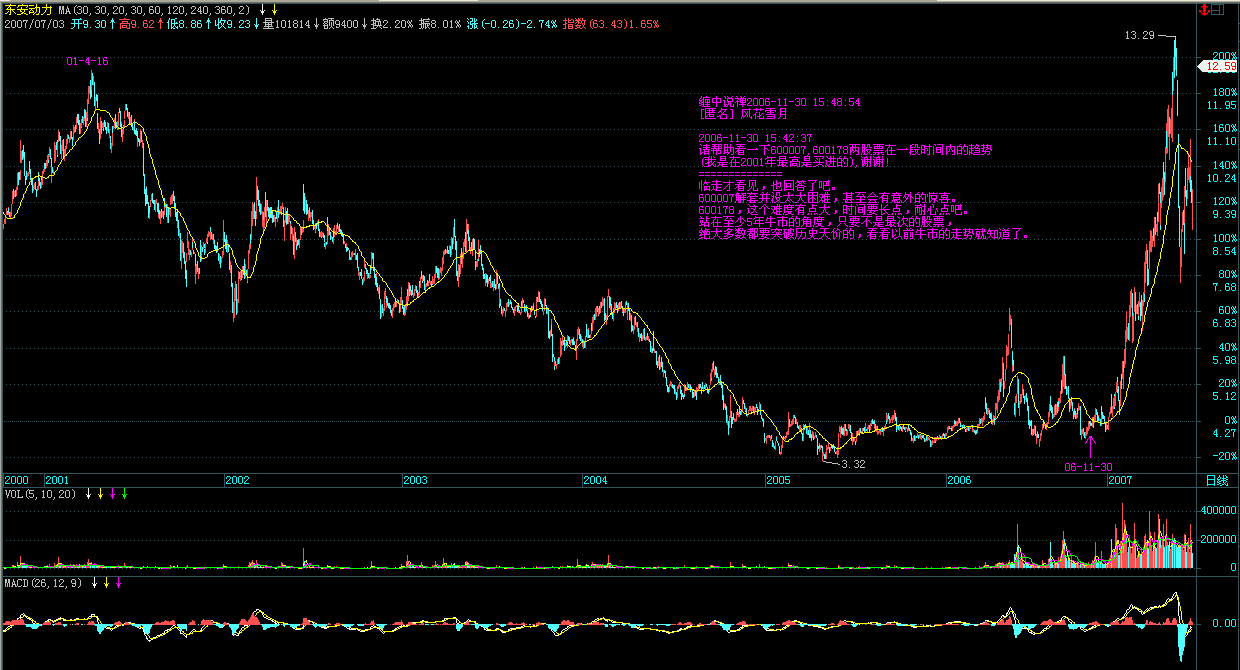Click the magenta arrow next to VOL indicator
Viewport: 1240px width, 670px height.
click(113, 494)
